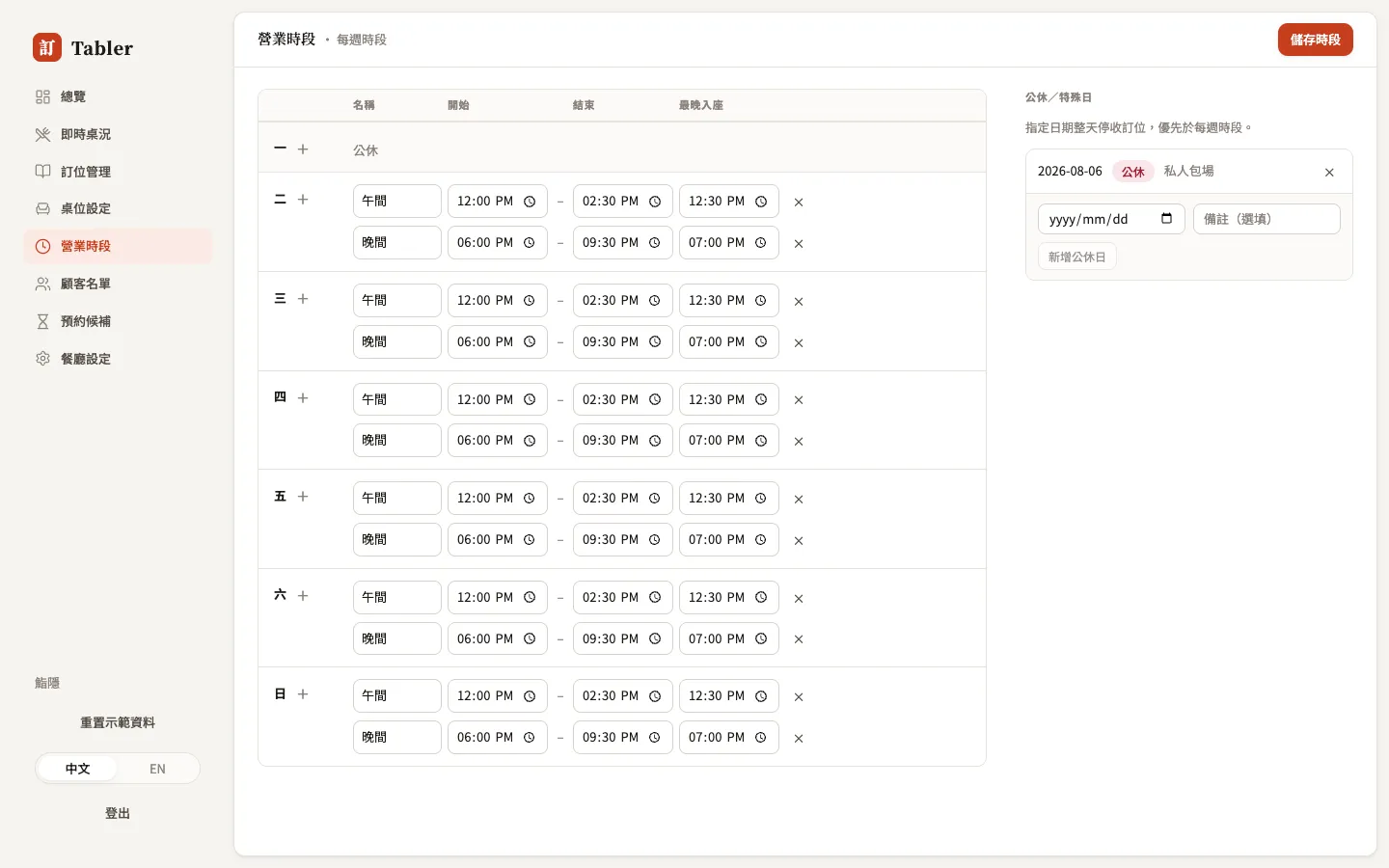Remove Wednesday 晚間 period with the X icon
Image resolution: width=1389 pixels, height=868 pixels.
tap(799, 343)
